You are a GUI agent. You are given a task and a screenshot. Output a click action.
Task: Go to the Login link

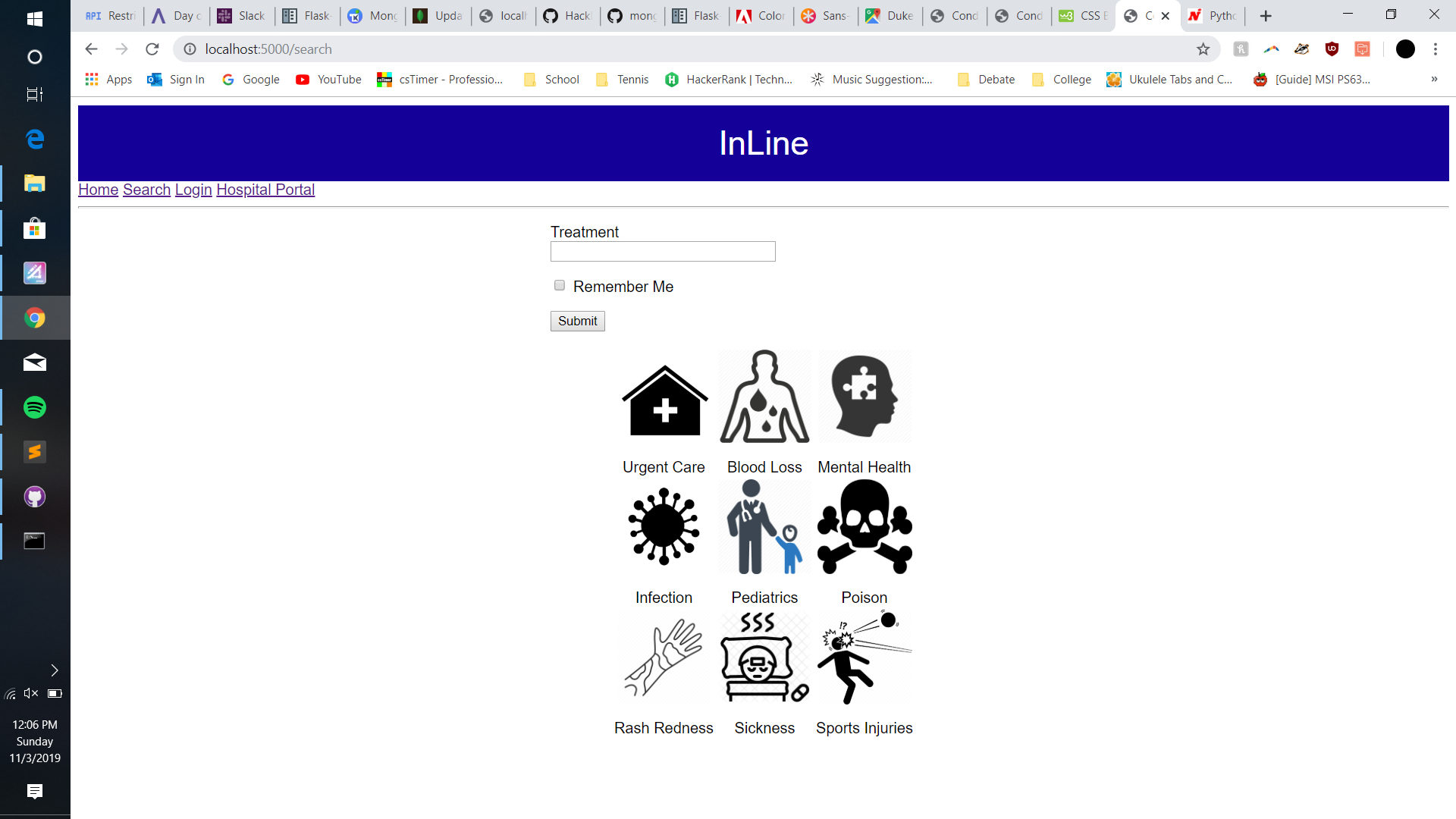(193, 190)
